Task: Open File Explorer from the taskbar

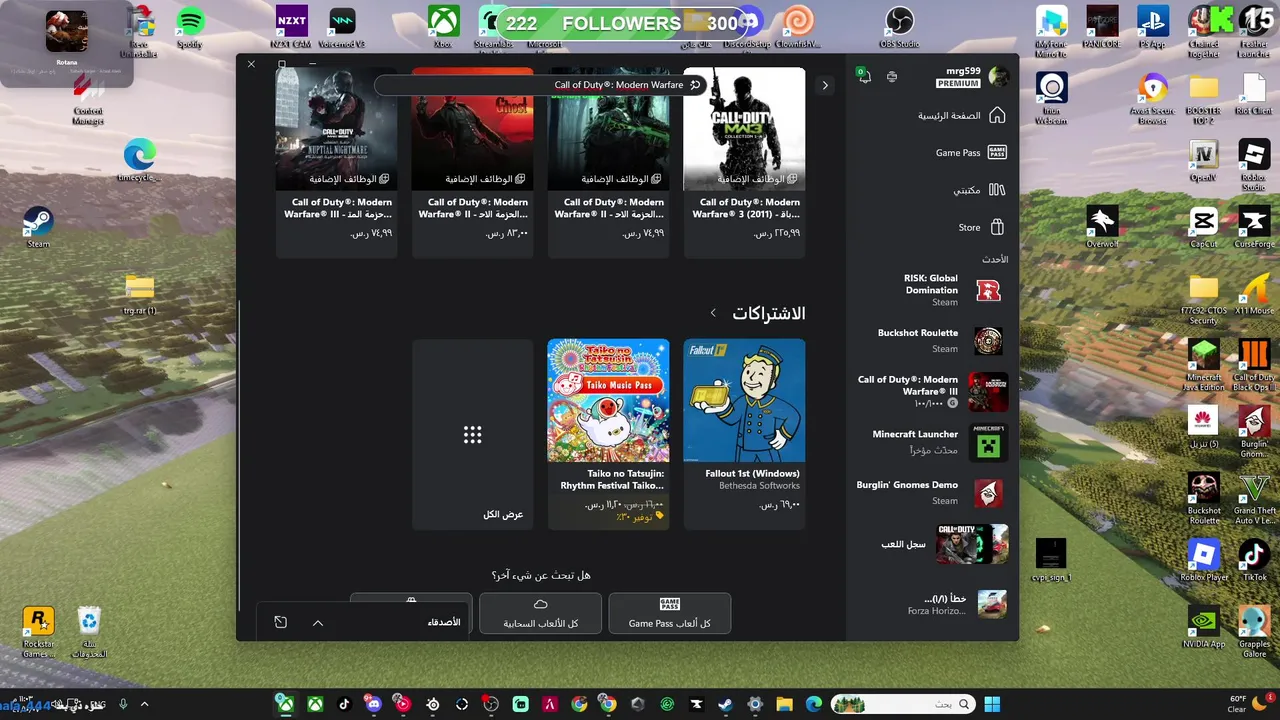Action: 784,704
